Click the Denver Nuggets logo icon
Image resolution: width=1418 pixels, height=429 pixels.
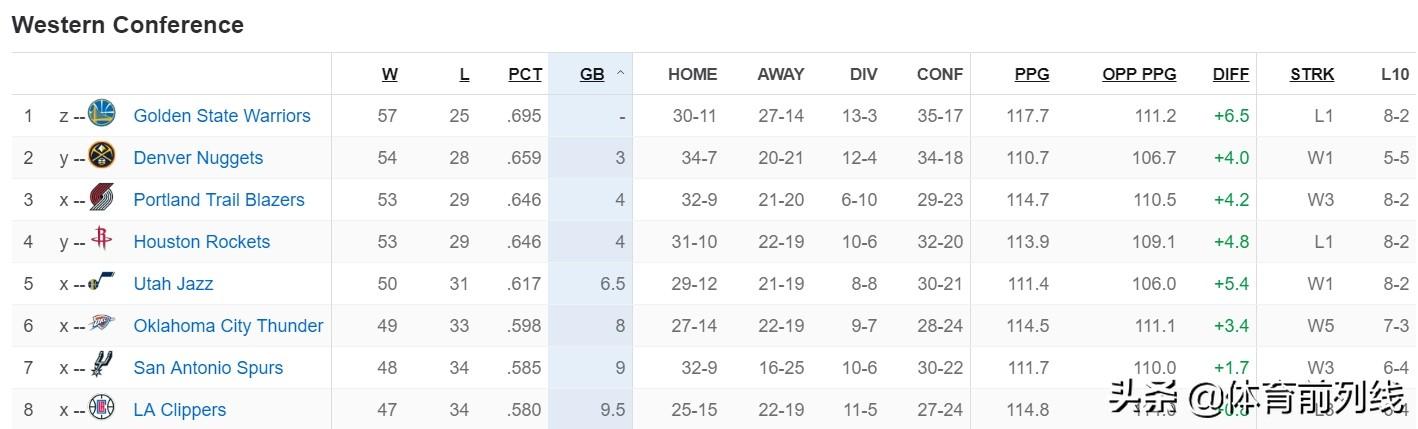102,156
